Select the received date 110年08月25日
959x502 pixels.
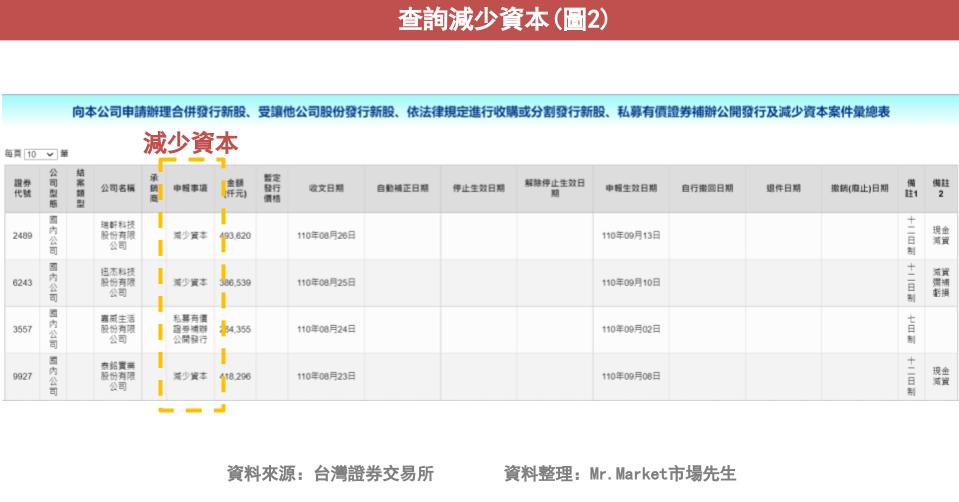pos(326,283)
